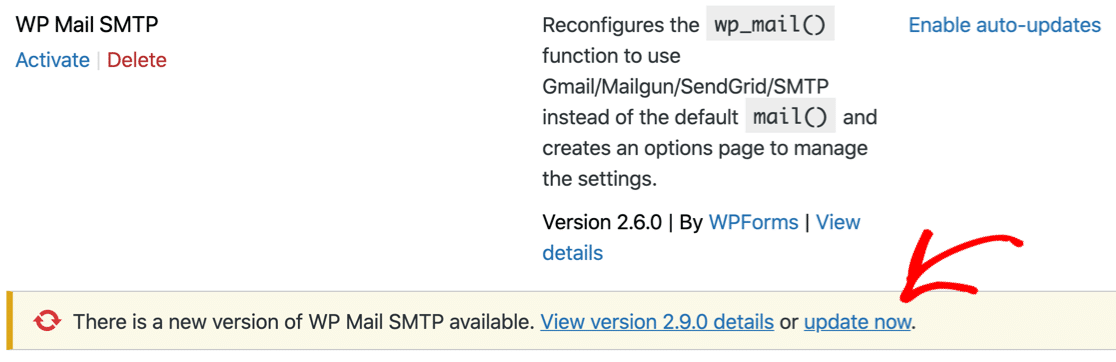Activate the WP Mail SMTP plugin
This screenshot has height=362, width=1116.
[x=53, y=60]
